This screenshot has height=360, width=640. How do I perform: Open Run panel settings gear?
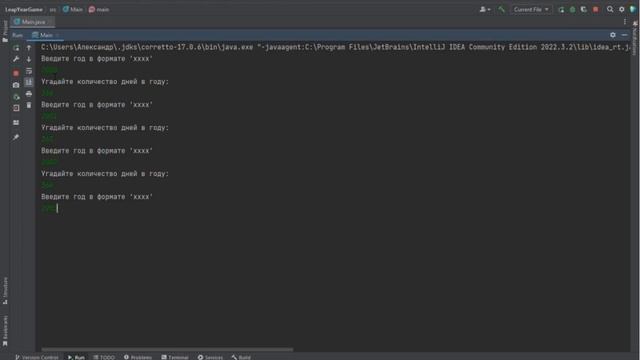tap(613, 35)
